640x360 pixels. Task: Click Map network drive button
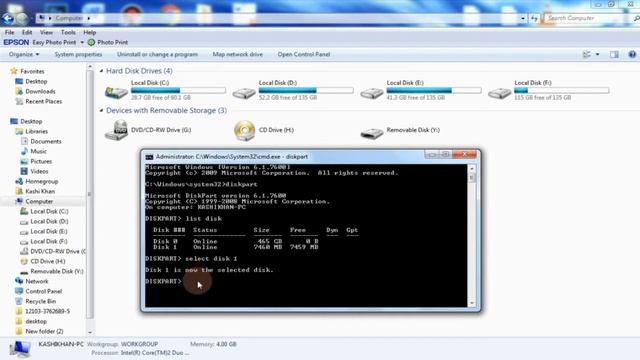238,54
